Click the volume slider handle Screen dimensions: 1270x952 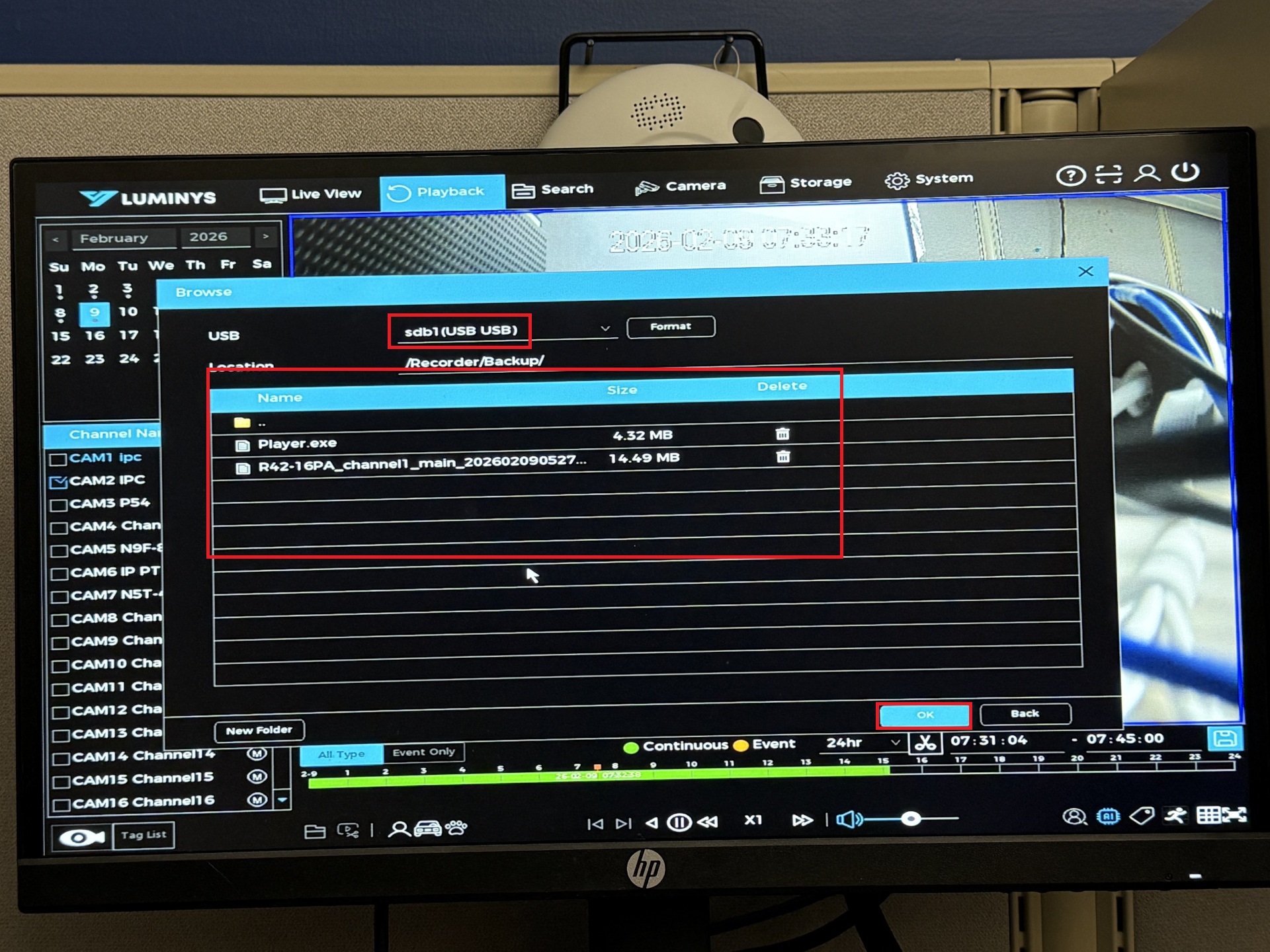[x=911, y=819]
